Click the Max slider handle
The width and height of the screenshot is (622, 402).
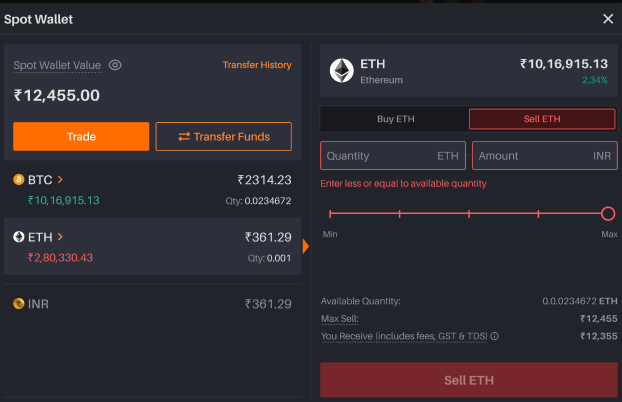pyautogui.click(x=608, y=213)
